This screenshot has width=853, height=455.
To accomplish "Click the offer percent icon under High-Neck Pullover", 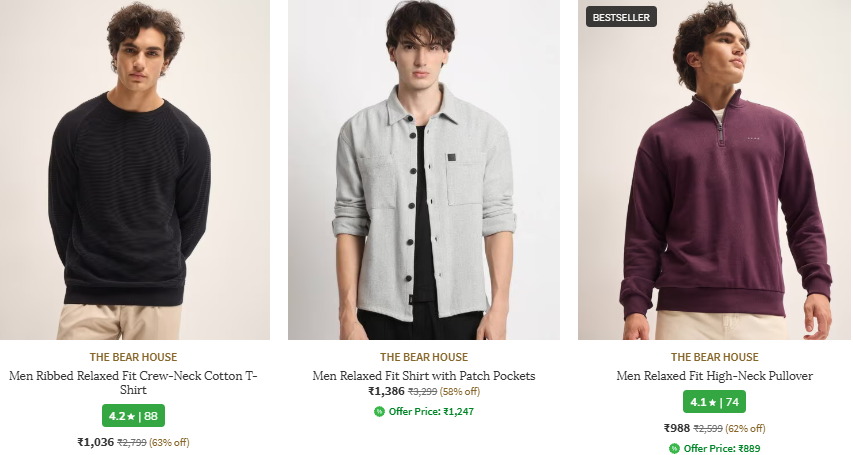I will pyautogui.click(x=674, y=448).
